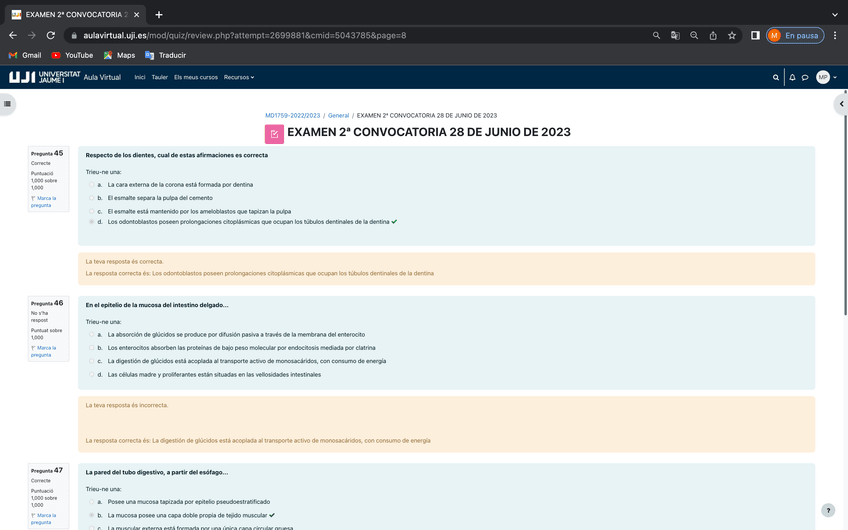The width and height of the screenshot is (848, 530).
Task: Click the browser back arrow
Action: tap(13, 35)
